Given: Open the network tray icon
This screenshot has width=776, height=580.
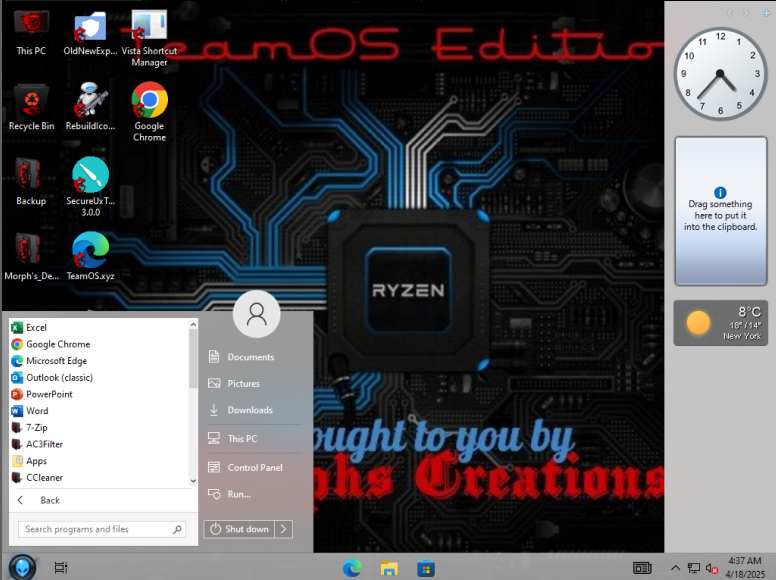Looking at the screenshot, I should pyautogui.click(x=694, y=568).
